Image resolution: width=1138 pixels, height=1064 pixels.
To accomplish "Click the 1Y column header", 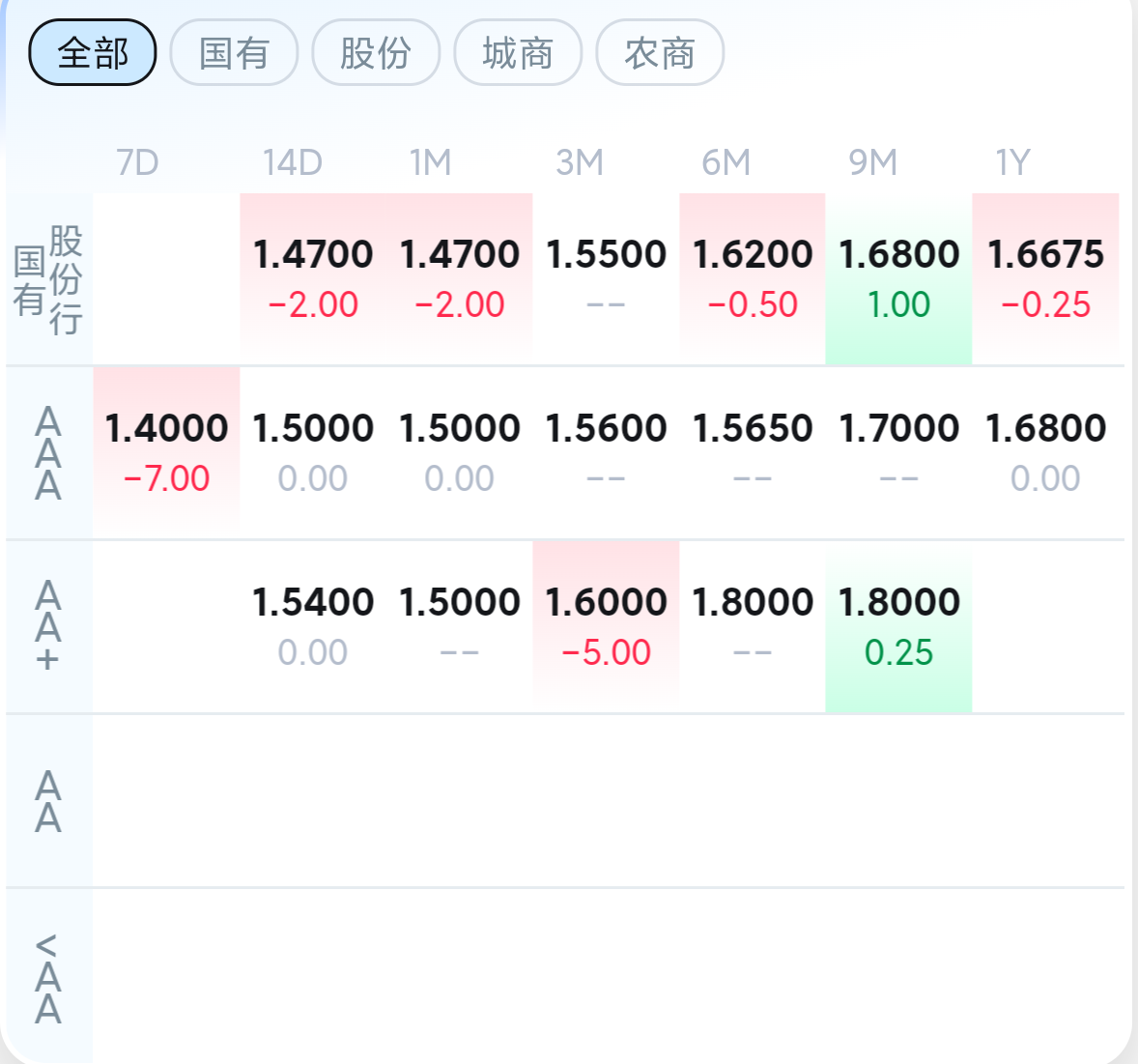I will coord(1012,161).
